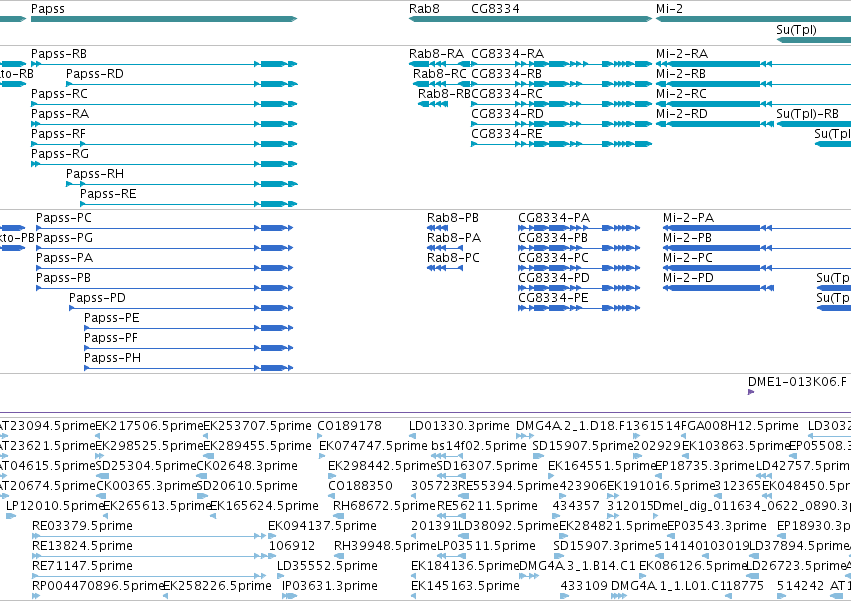
Task: Select EST CO188350
Action: (359, 486)
